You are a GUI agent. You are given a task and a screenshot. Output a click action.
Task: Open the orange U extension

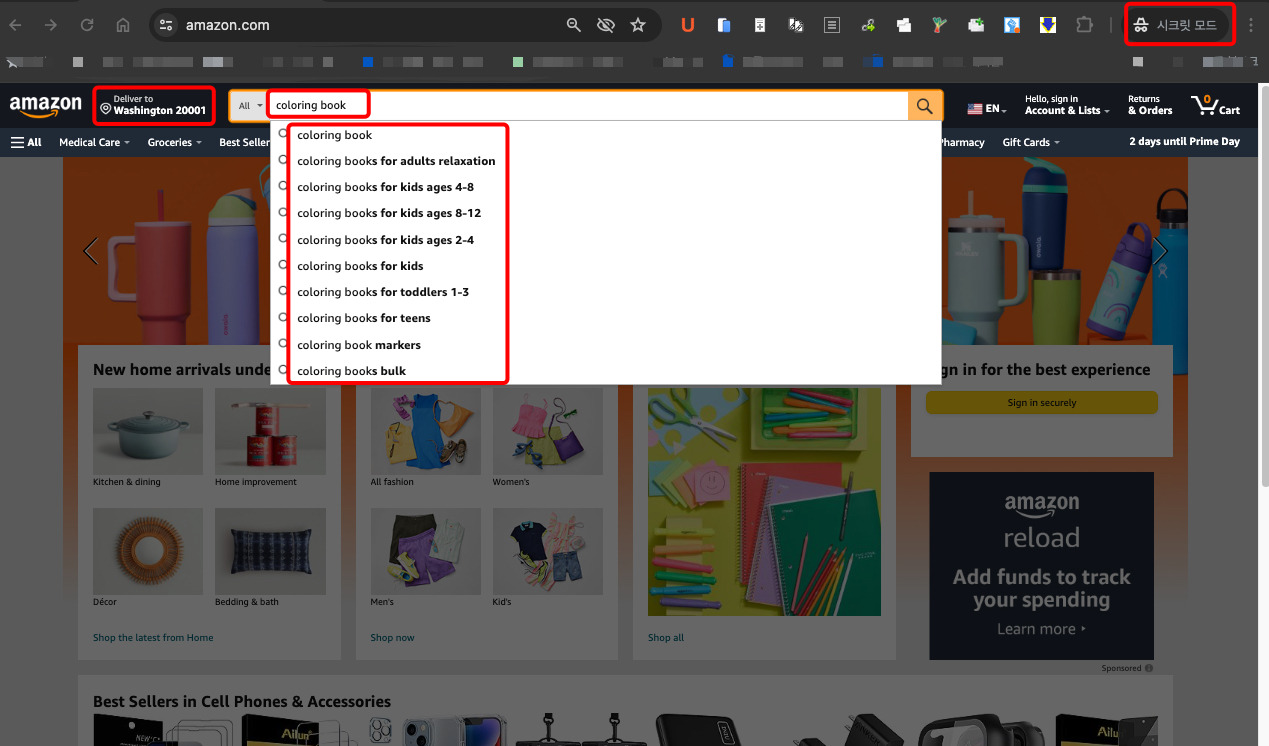point(688,25)
